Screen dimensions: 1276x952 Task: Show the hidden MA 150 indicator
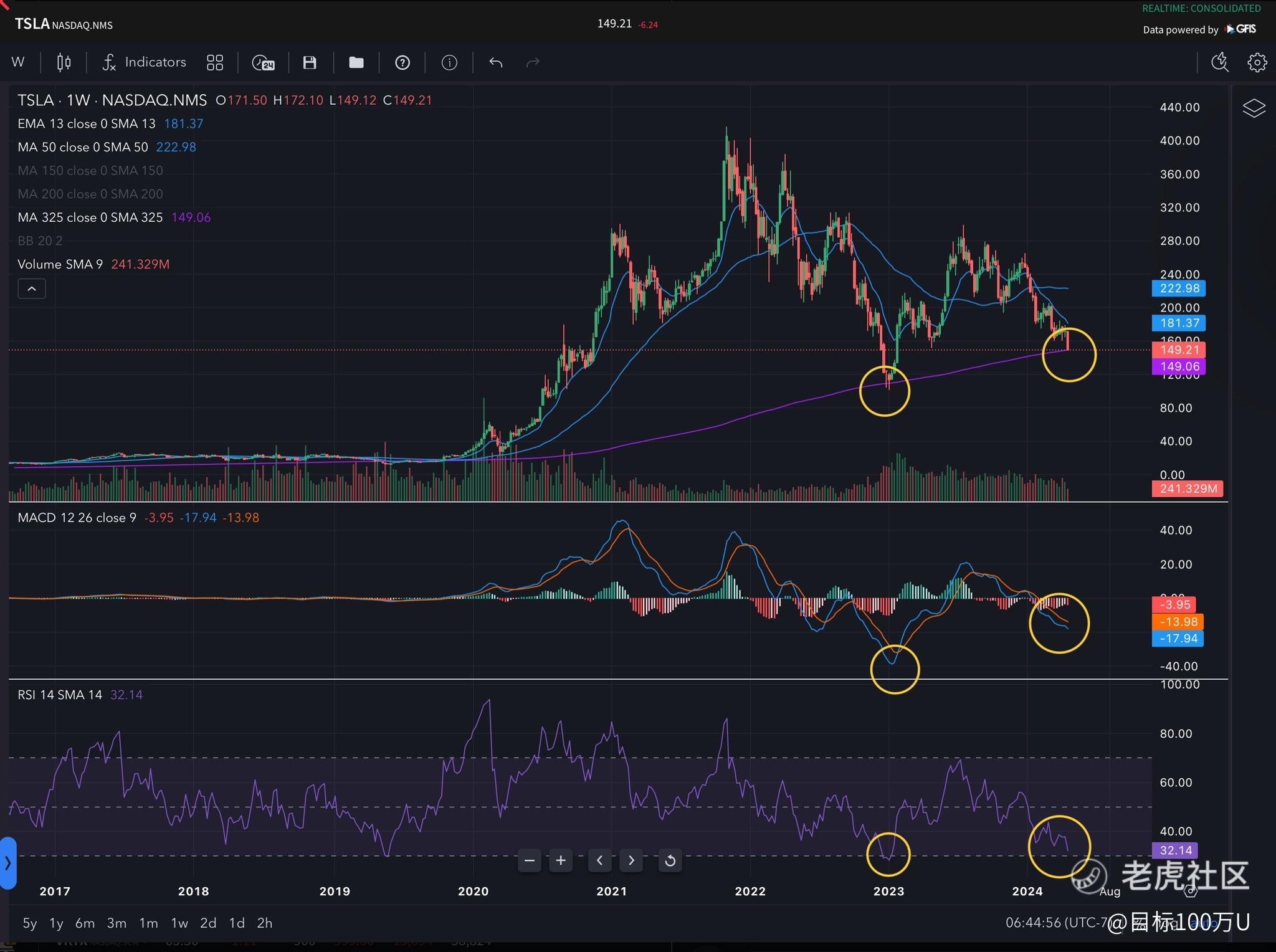pyautogui.click(x=90, y=171)
